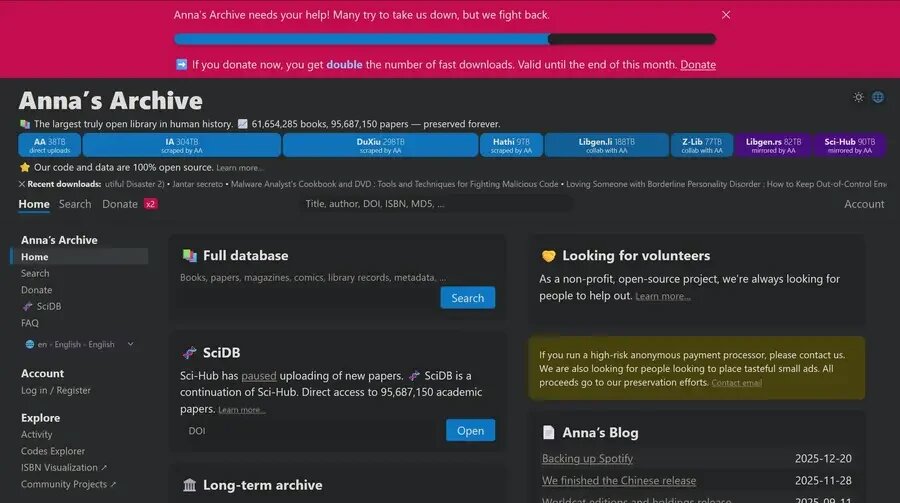900x503 pixels.
Task: Open the paused link in SciDB text
Action: pos(258,376)
